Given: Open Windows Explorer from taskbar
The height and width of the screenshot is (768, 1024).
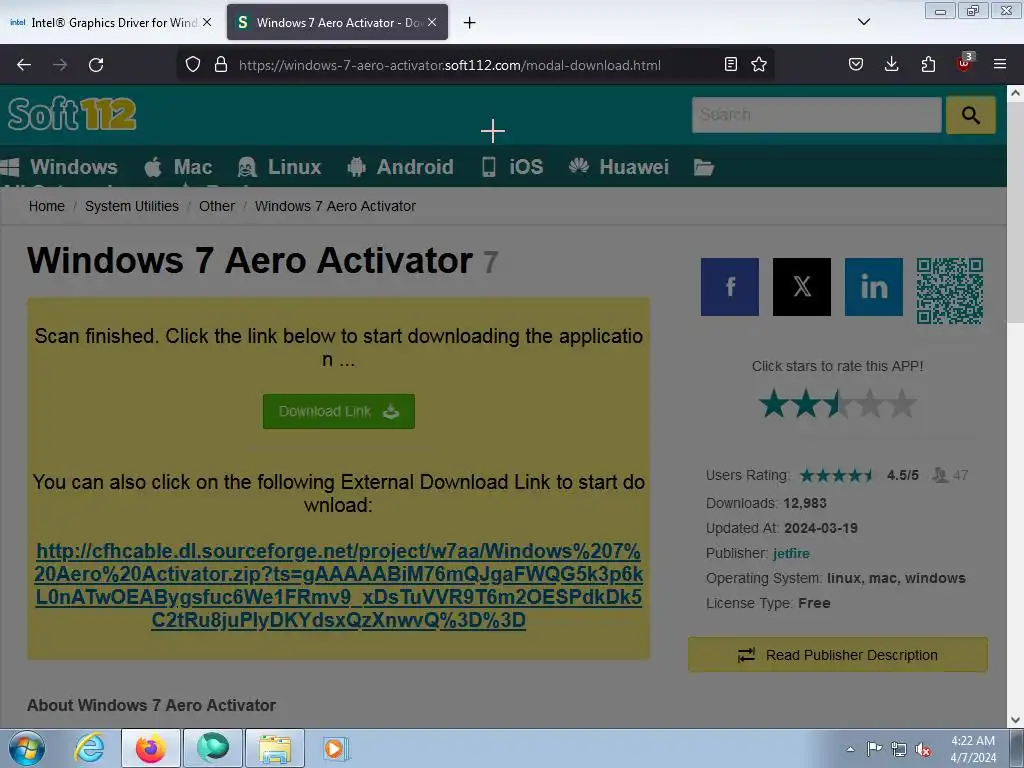Looking at the screenshot, I should pyautogui.click(x=275, y=748).
